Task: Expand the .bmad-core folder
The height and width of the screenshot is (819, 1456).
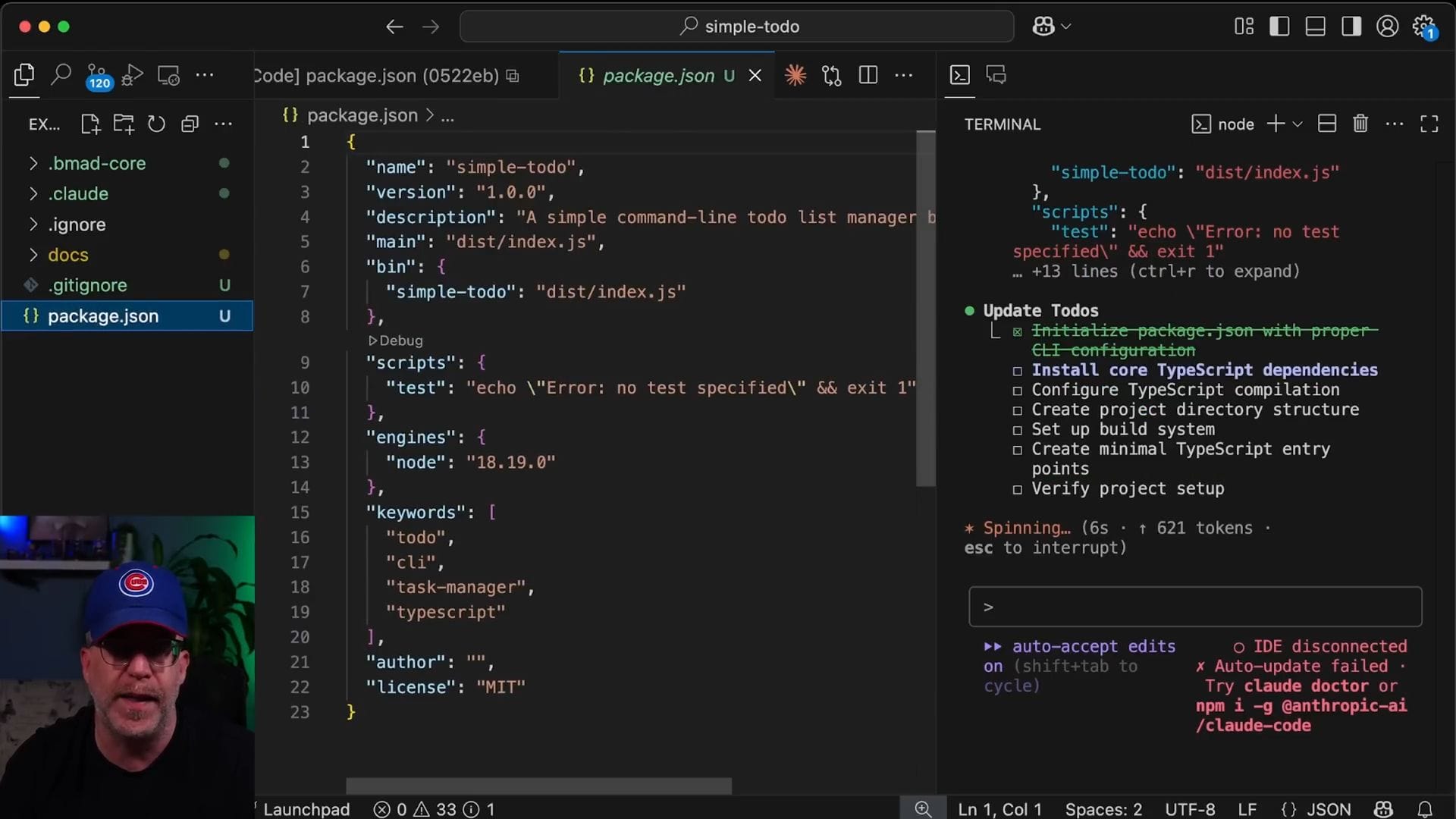Action: (x=96, y=163)
